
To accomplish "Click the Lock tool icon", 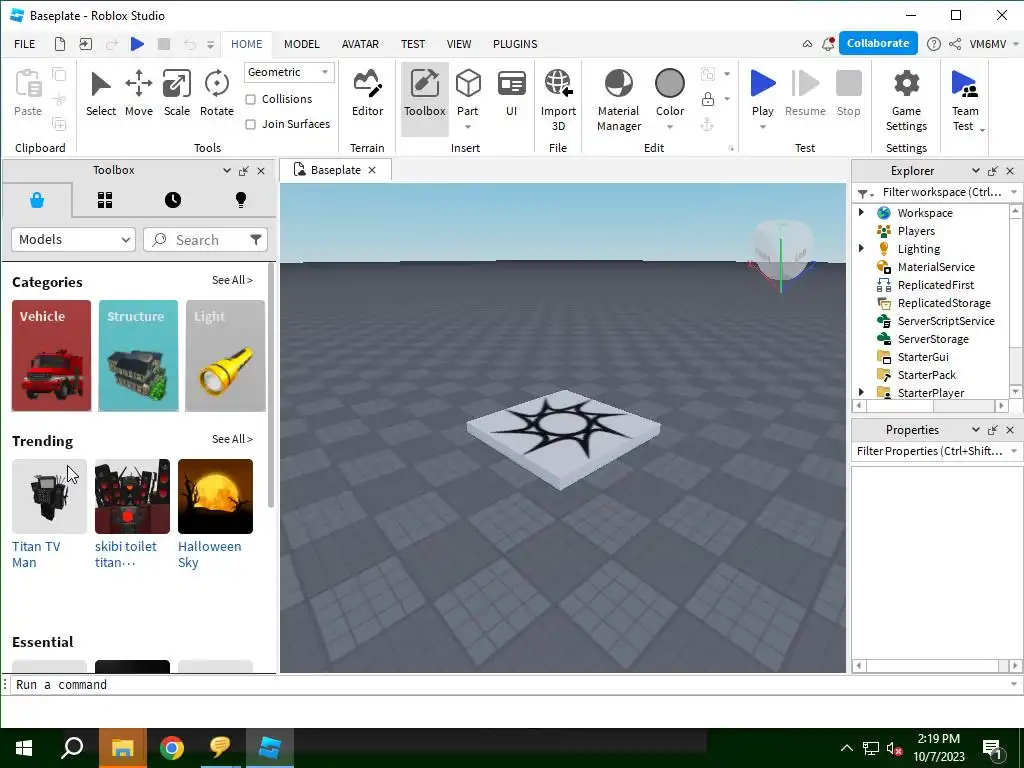I will tap(707, 99).
